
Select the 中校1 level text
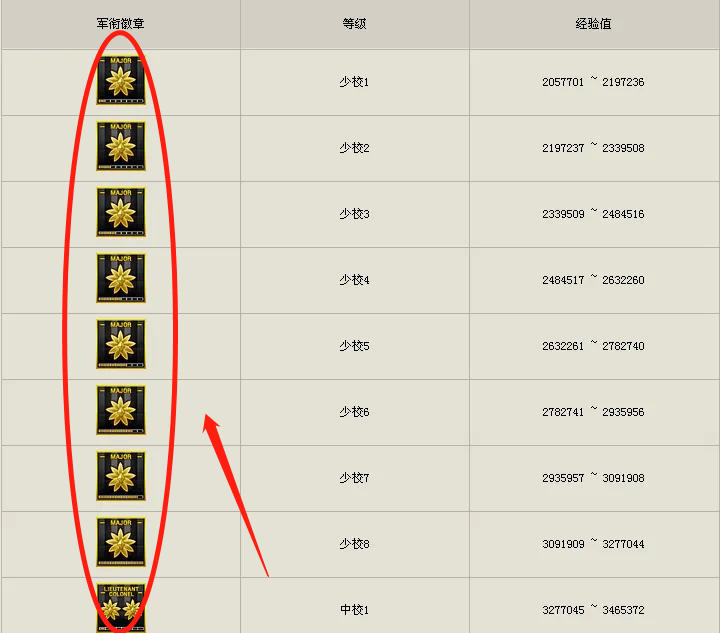[354, 610]
